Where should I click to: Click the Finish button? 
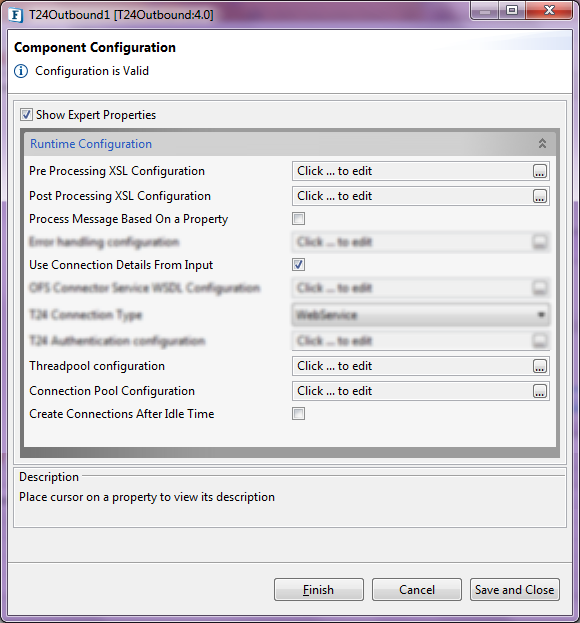319,590
